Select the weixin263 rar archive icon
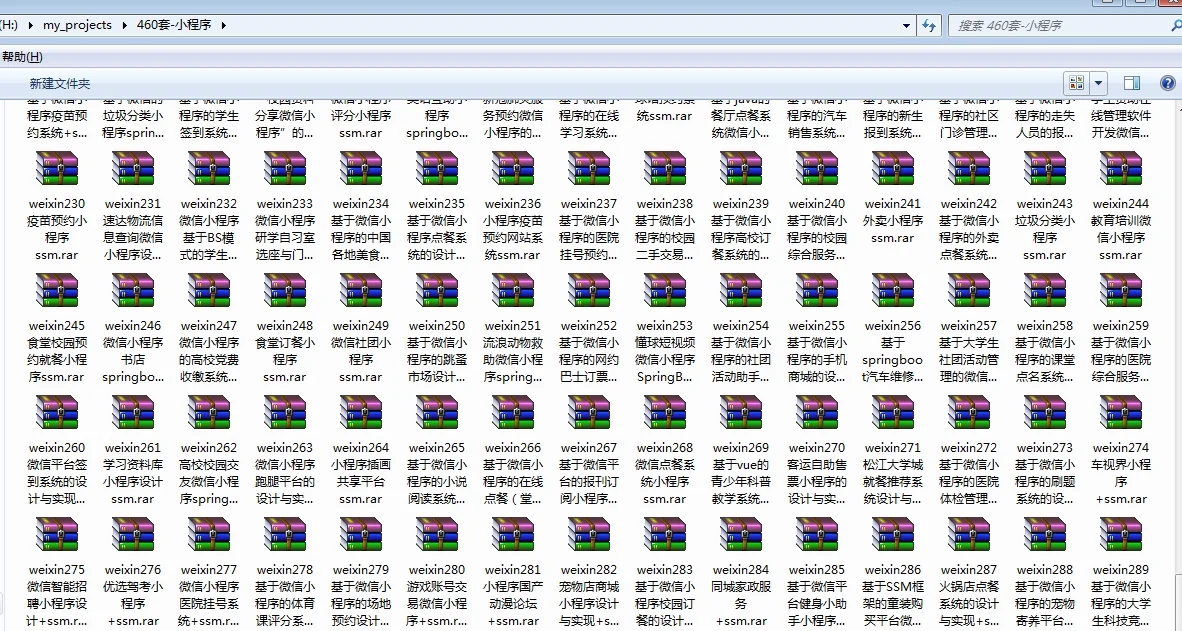 [285, 412]
